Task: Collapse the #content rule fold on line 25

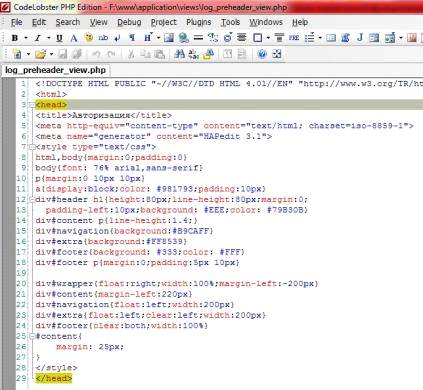Action: tap(32, 336)
